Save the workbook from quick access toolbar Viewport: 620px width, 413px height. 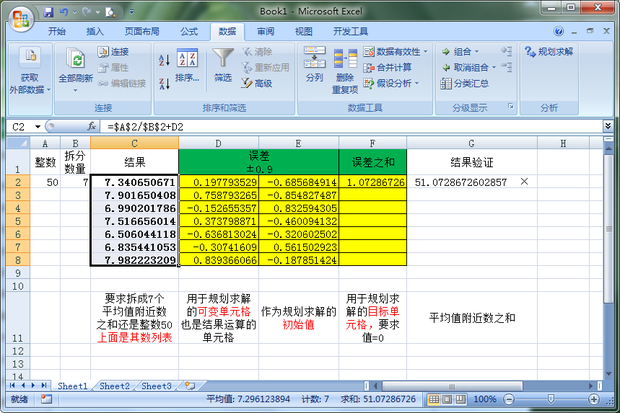[x=49, y=12]
